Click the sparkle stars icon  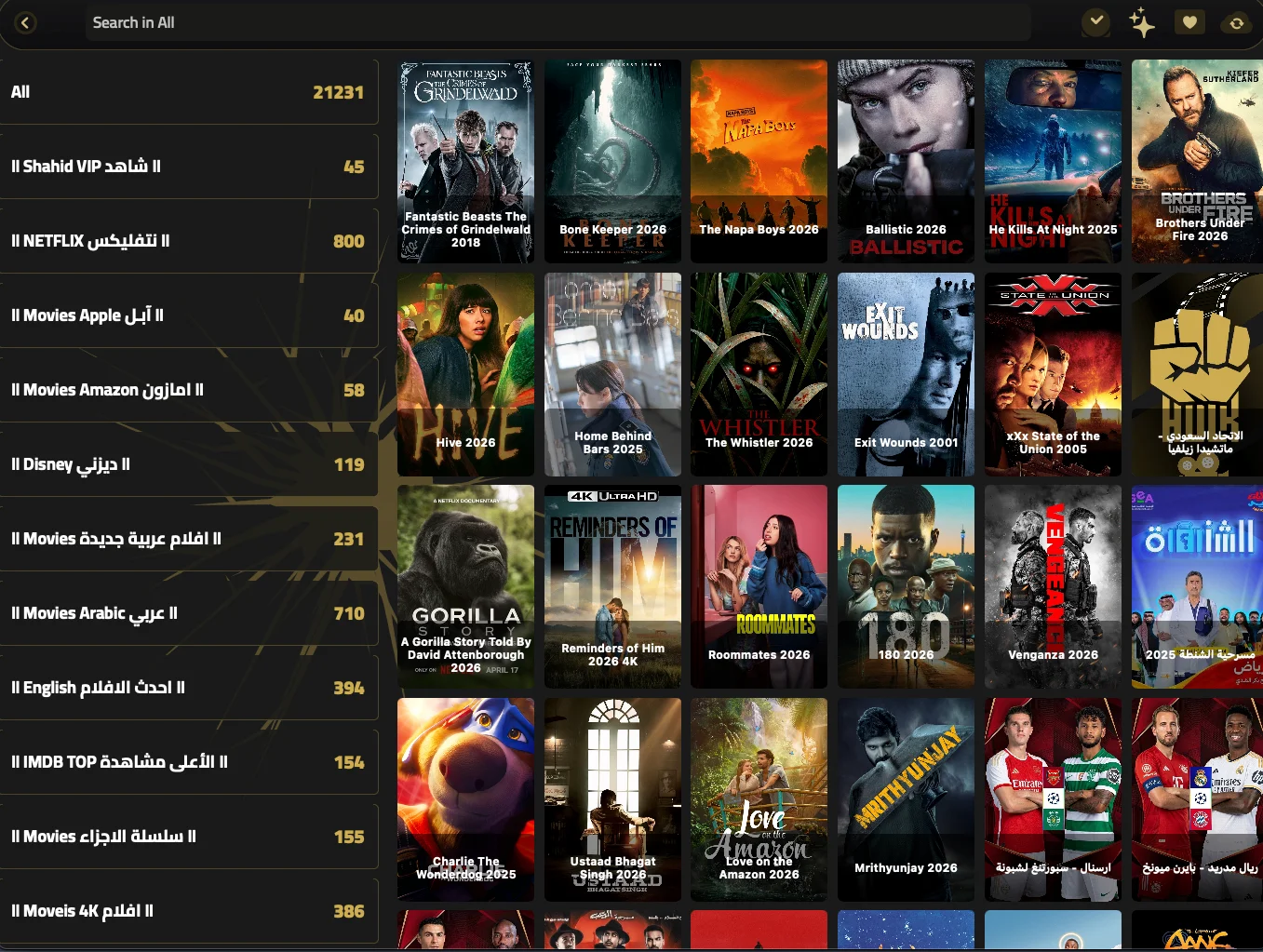click(1142, 22)
